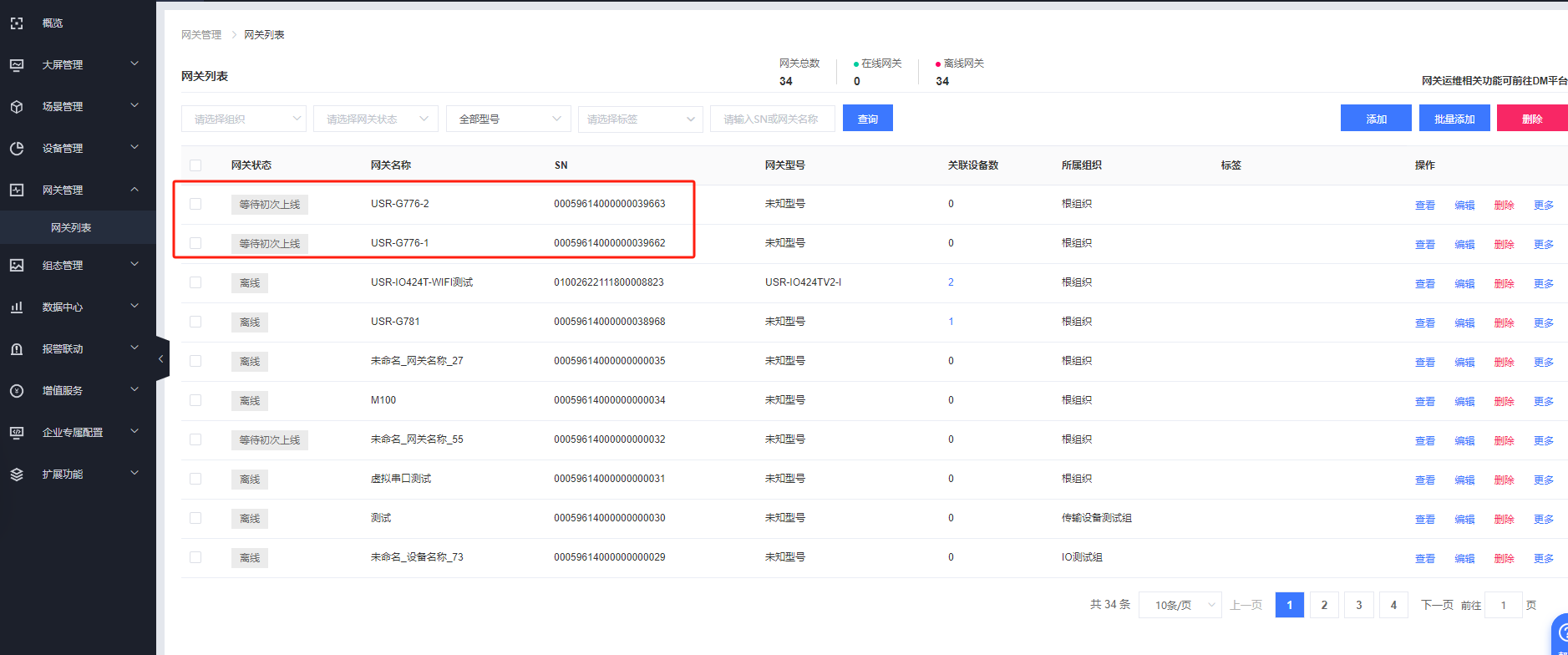Click the 数据中心 bar chart icon

(17, 307)
